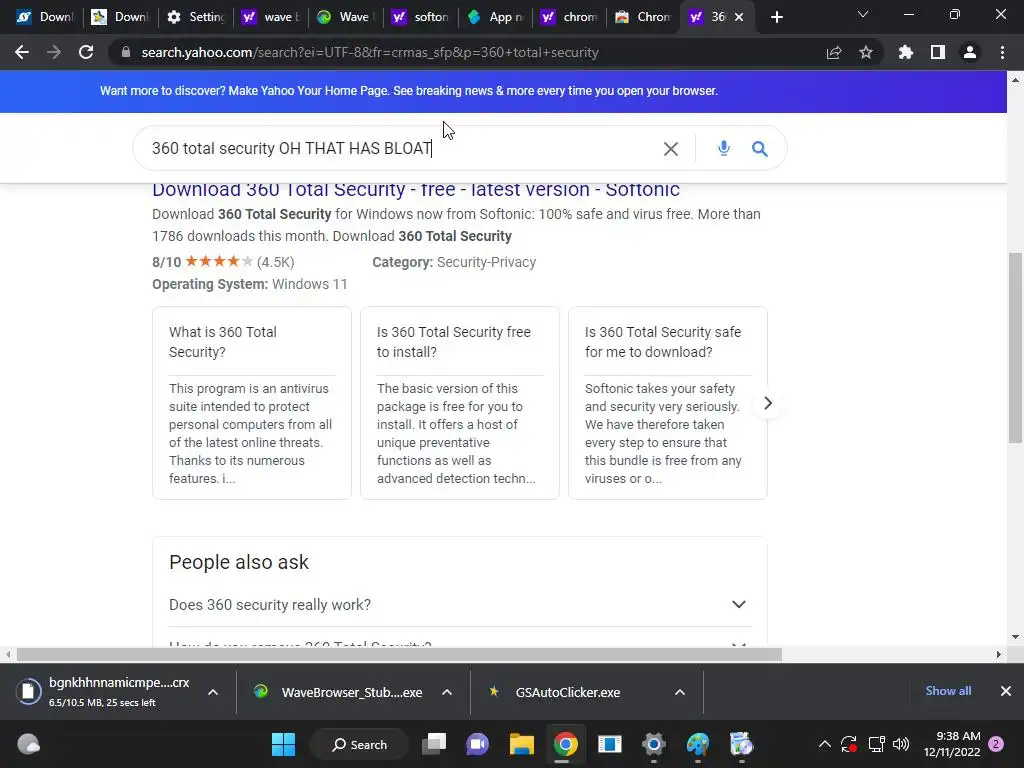Click the Chrome taskbar icon
Viewport: 1024px width, 768px height.
pos(566,744)
